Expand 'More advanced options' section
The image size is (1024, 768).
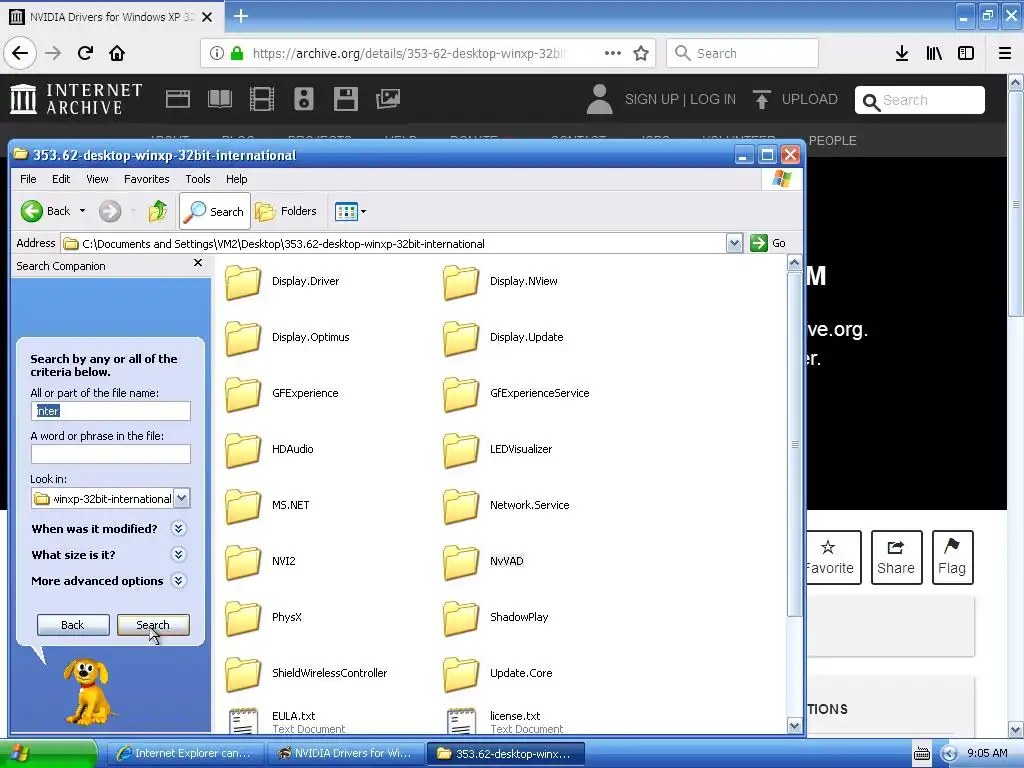[x=178, y=581]
